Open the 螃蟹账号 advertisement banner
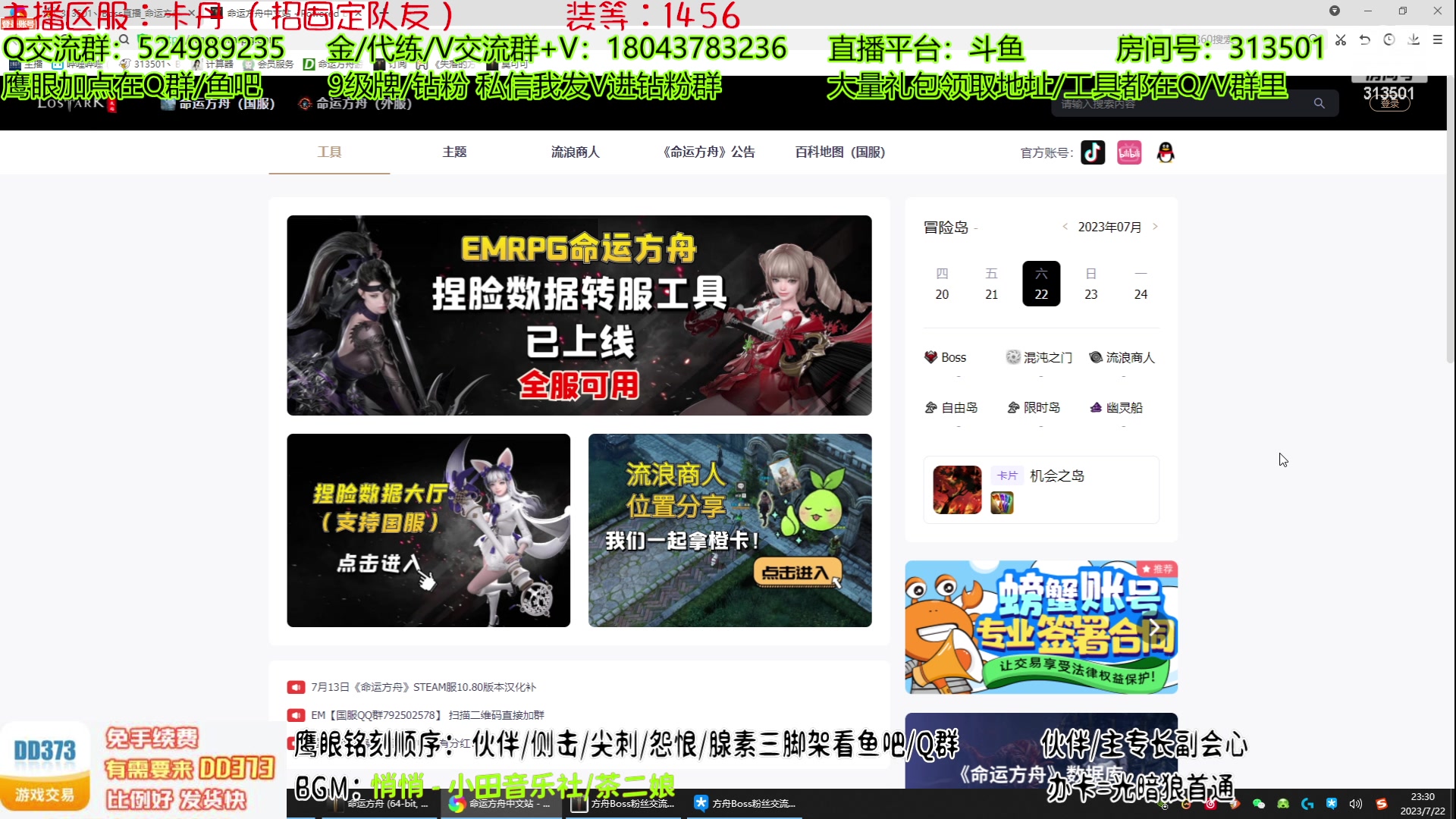 [x=1040, y=627]
